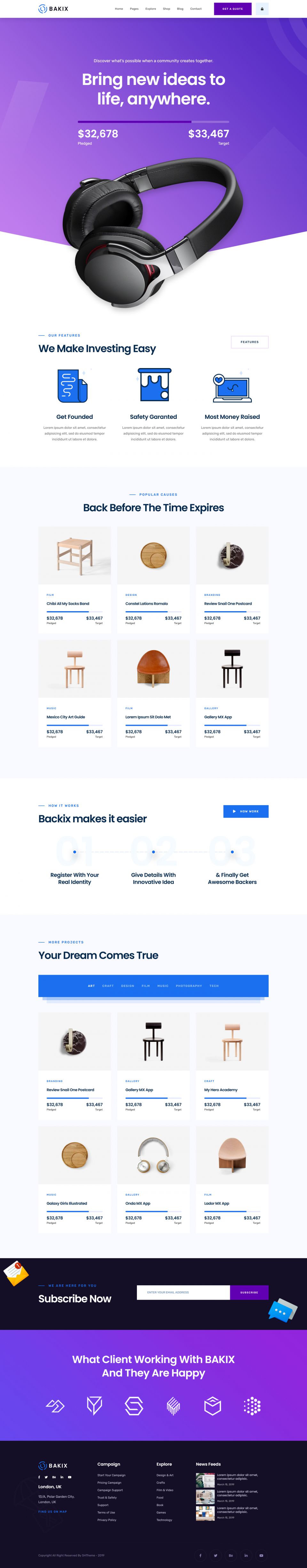Click the Get Founded document icon
307x1568 pixels.
73,386
